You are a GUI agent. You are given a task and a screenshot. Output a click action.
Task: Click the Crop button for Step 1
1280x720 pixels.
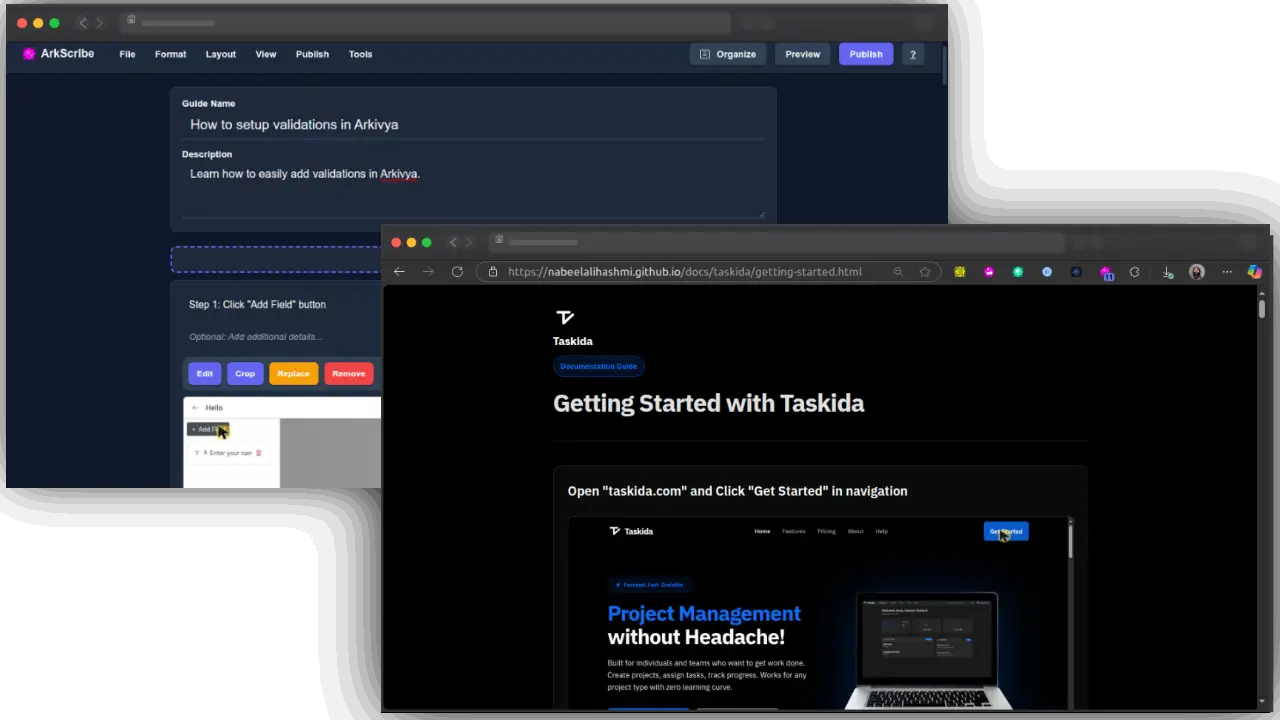(x=245, y=374)
